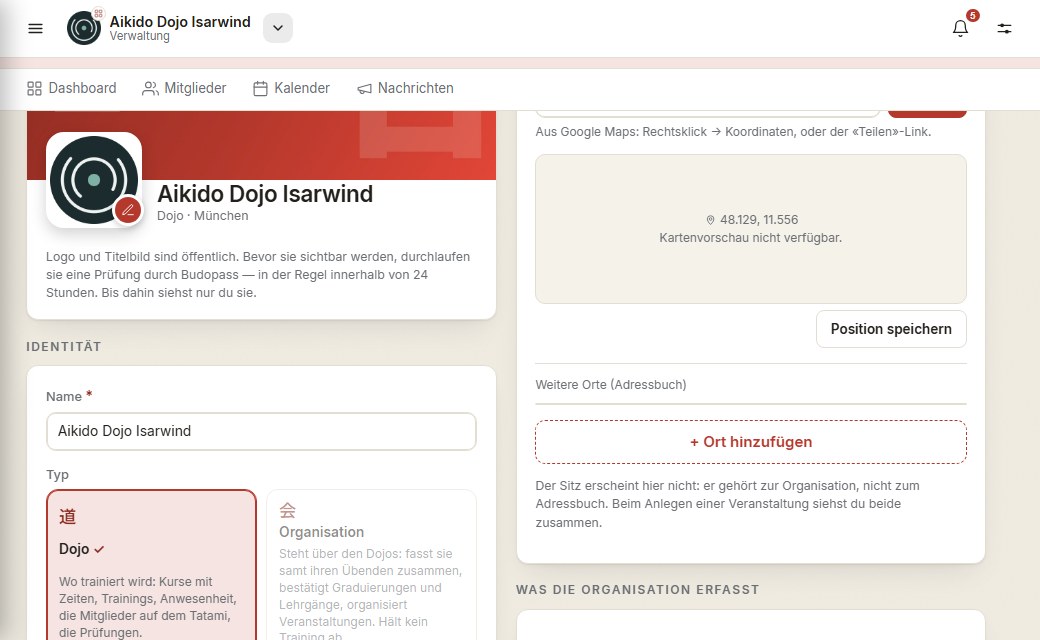Open the settings sliders icon
The height and width of the screenshot is (640, 1040).
1004,29
